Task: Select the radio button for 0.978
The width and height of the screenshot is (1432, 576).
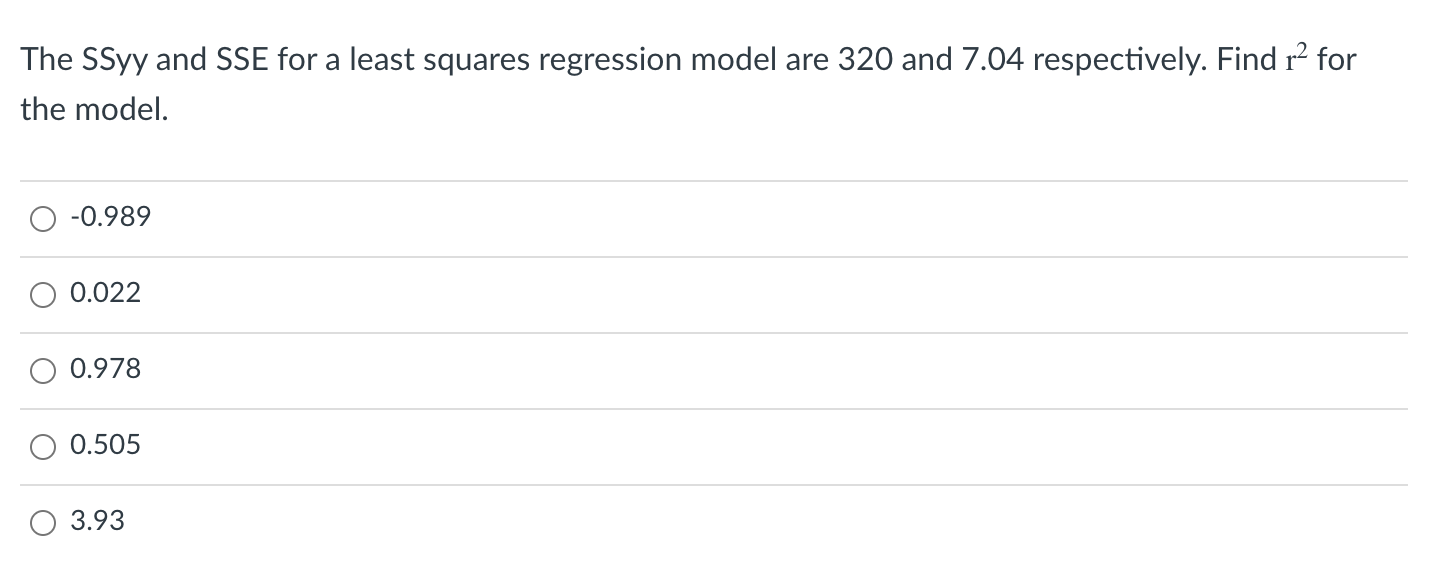Action: (42, 370)
